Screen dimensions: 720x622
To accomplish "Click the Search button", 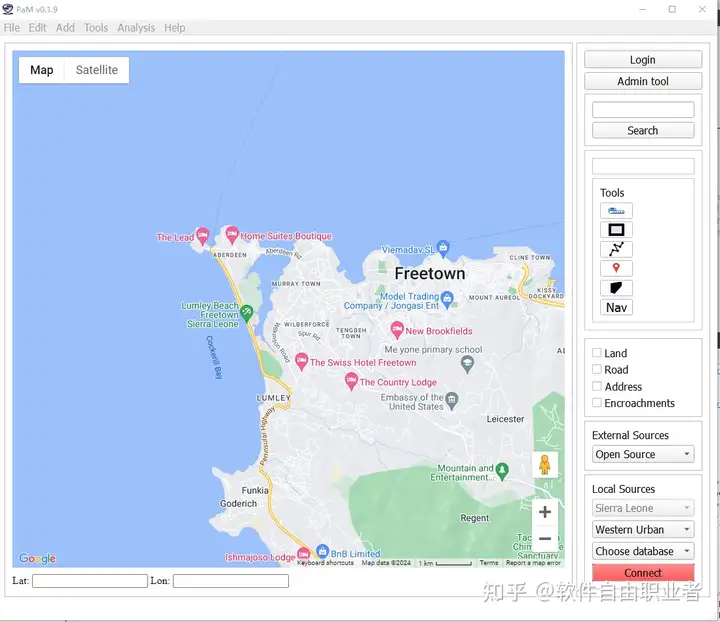I will click(643, 130).
